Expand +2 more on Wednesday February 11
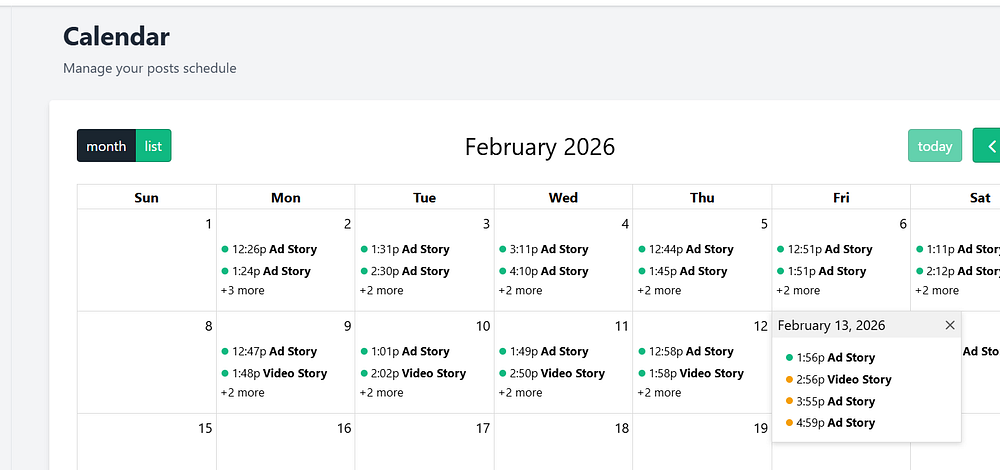The width and height of the screenshot is (1000, 470). click(521, 393)
